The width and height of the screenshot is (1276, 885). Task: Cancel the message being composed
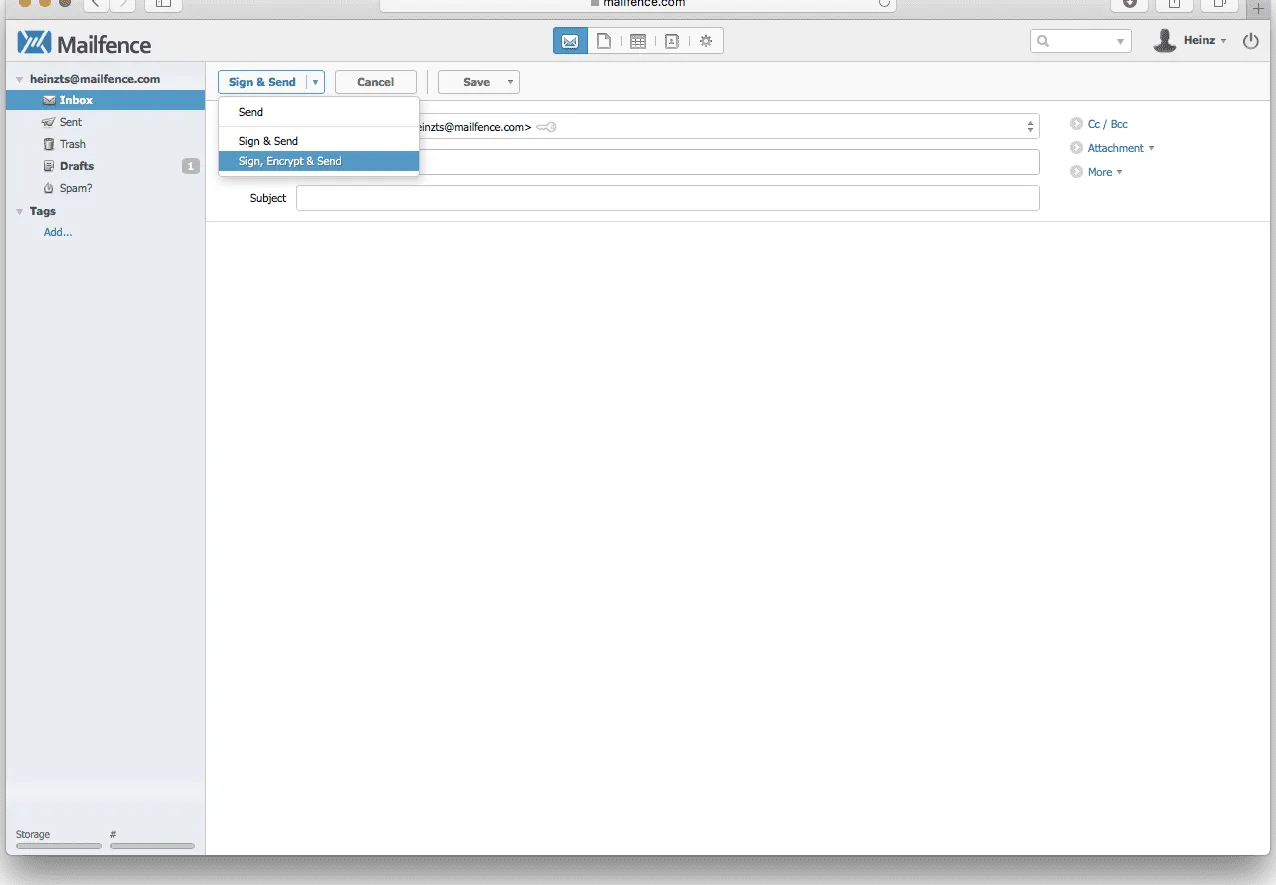pos(375,82)
